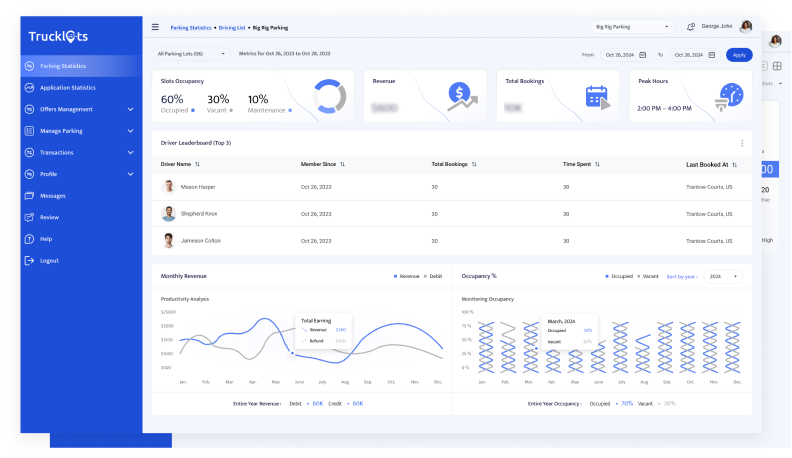
Task: Open the notifications bell icon
Action: pos(690,27)
